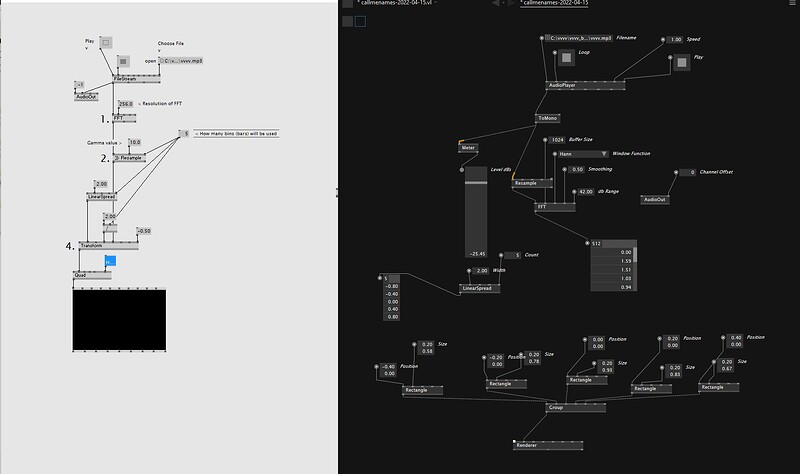Click the Filename path field in the dark patch
This screenshot has height=474, width=800.
(579, 38)
